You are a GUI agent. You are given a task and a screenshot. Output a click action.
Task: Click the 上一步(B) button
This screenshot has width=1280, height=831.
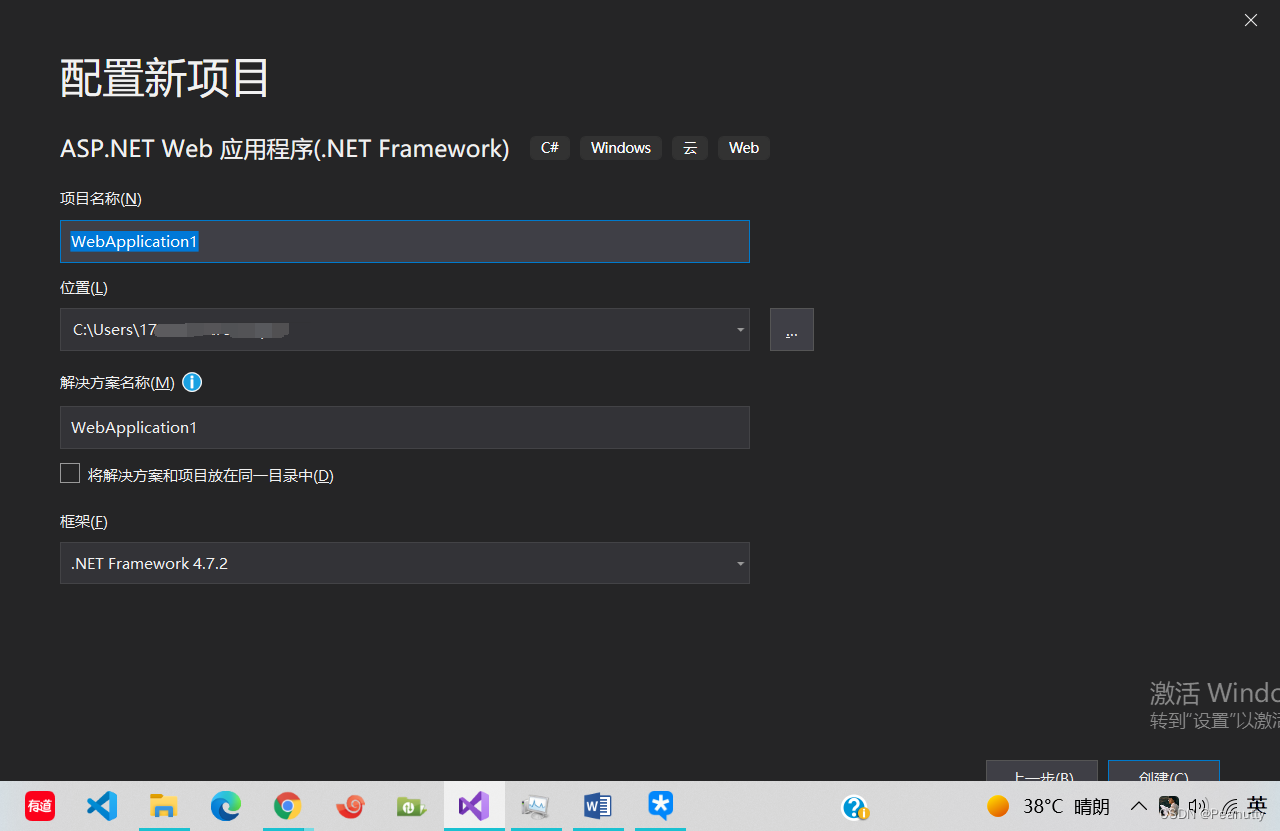click(1041, 778)
